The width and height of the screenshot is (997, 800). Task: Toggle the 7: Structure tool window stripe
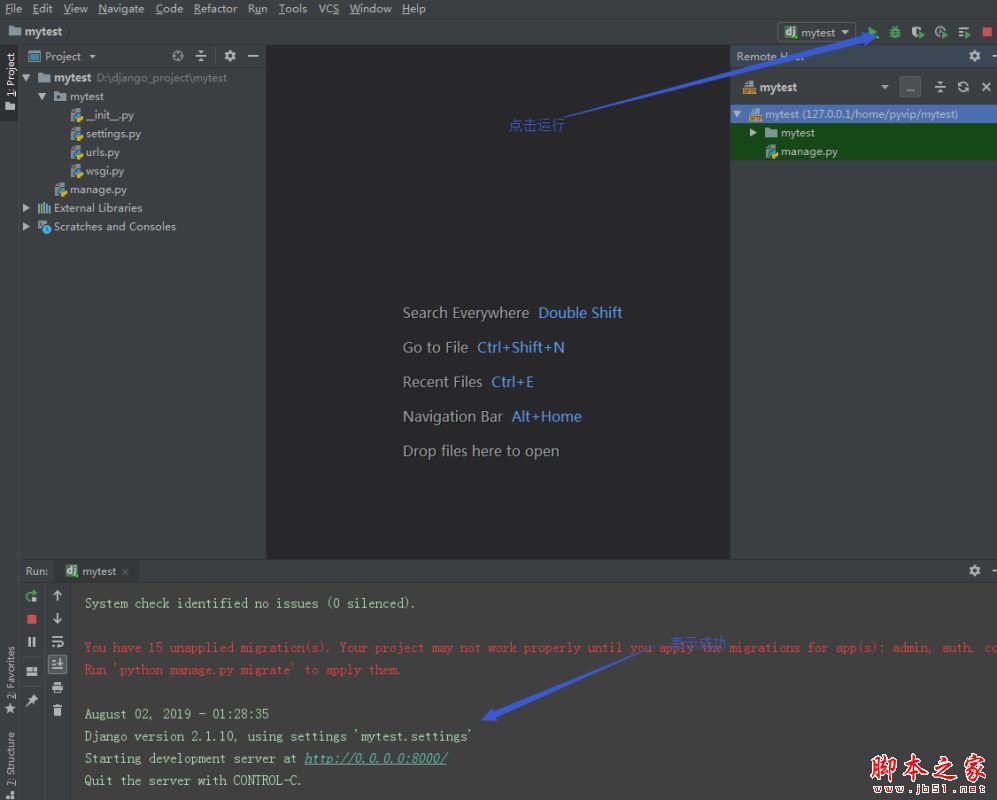pyautogui.click(x=10, y=765)
